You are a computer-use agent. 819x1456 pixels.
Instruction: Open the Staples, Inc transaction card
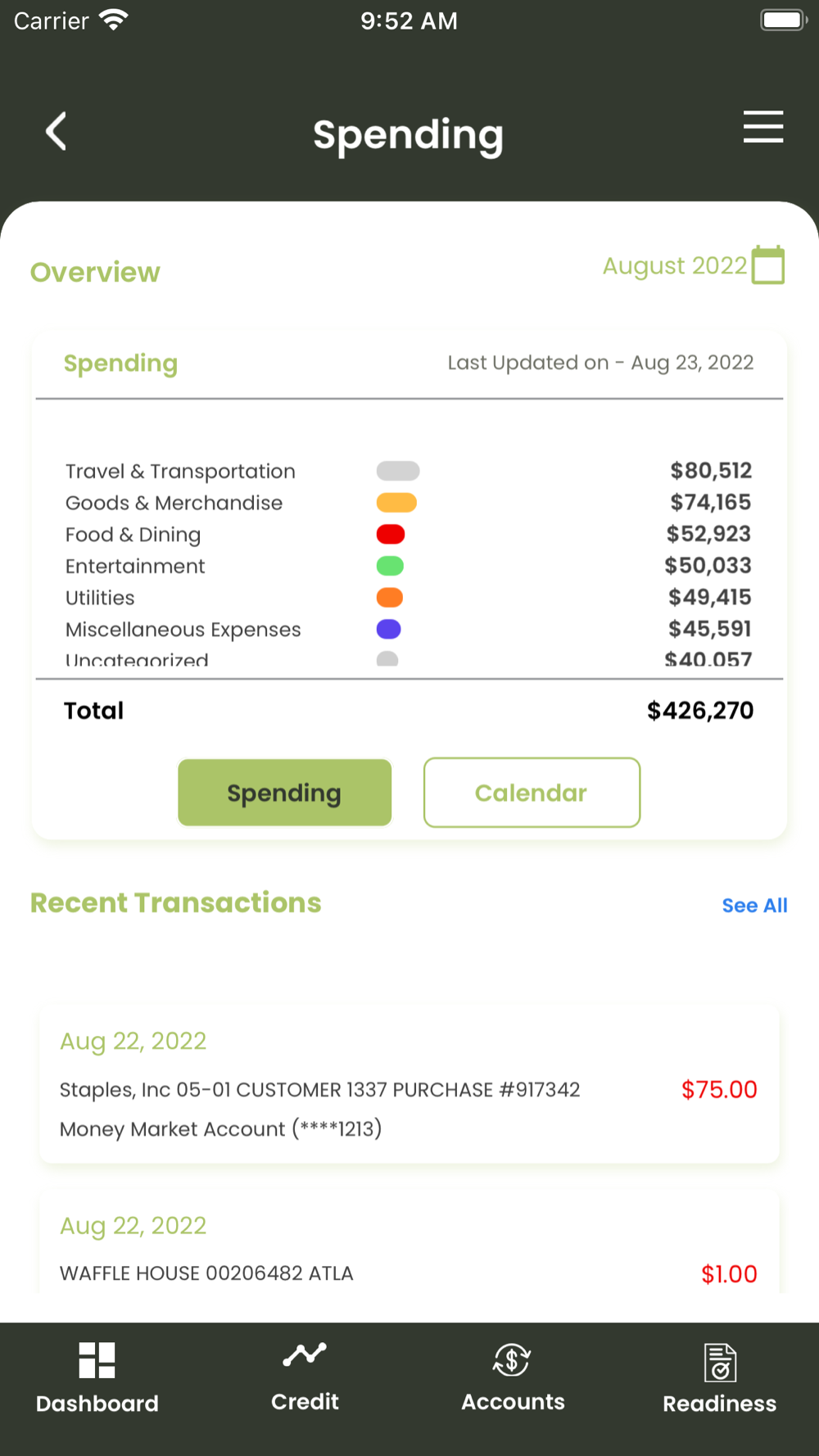409,1086
